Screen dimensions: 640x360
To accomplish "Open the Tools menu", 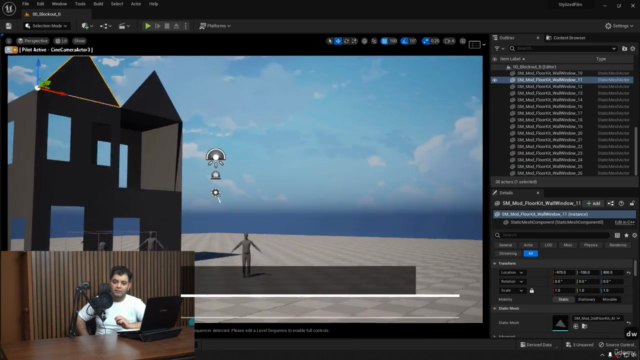I will 80,4.
